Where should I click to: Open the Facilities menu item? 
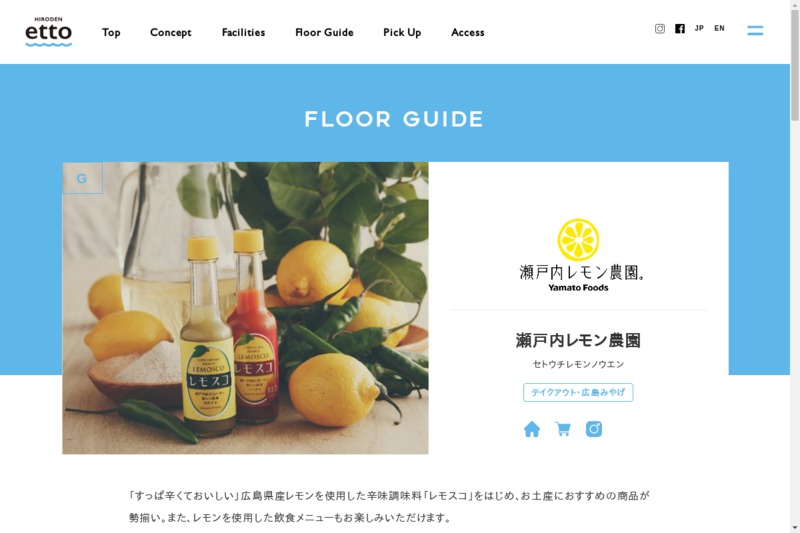(243, 32)
